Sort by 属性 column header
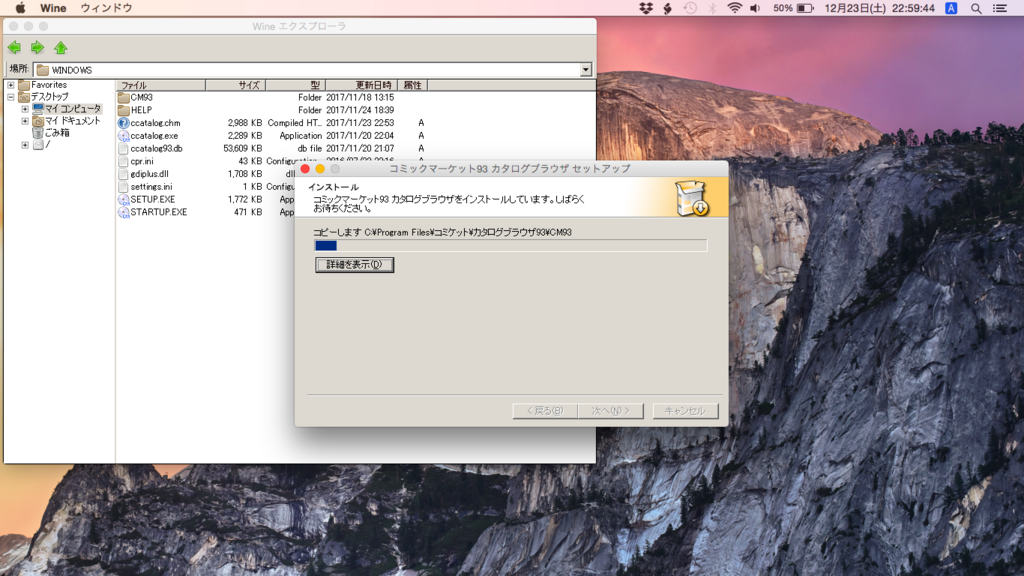The image size is (1024, 576). tap(412, 85)
